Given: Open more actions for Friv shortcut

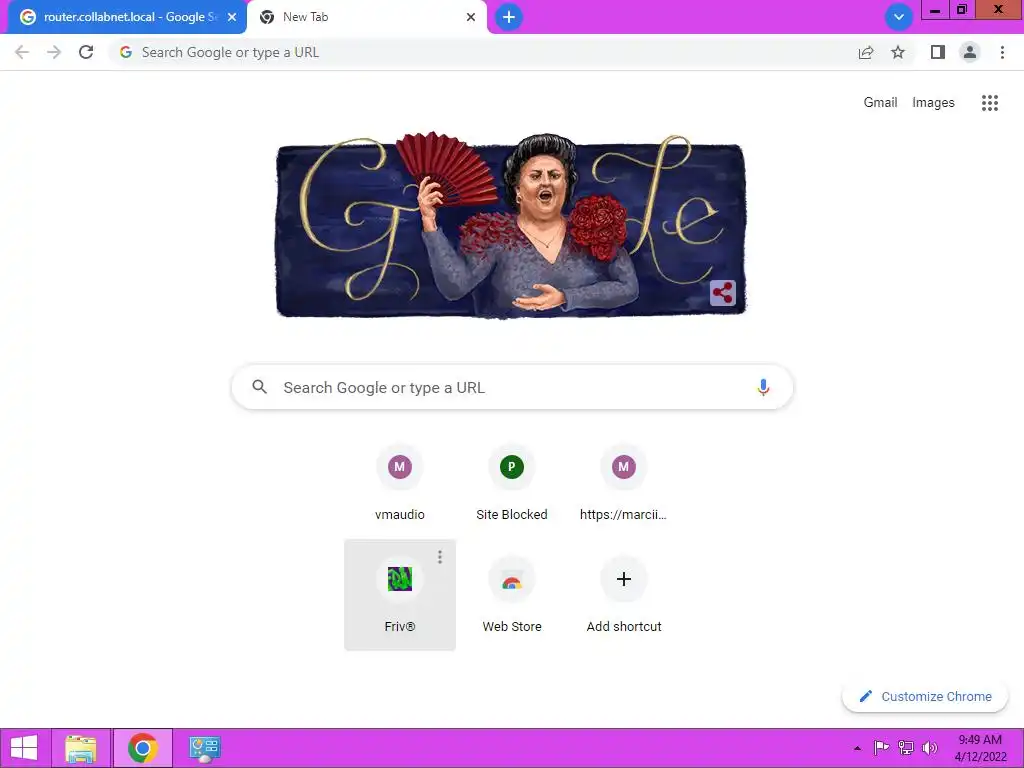Looking at the screenshot, I should pyautogui.click(x=440, y=556).
